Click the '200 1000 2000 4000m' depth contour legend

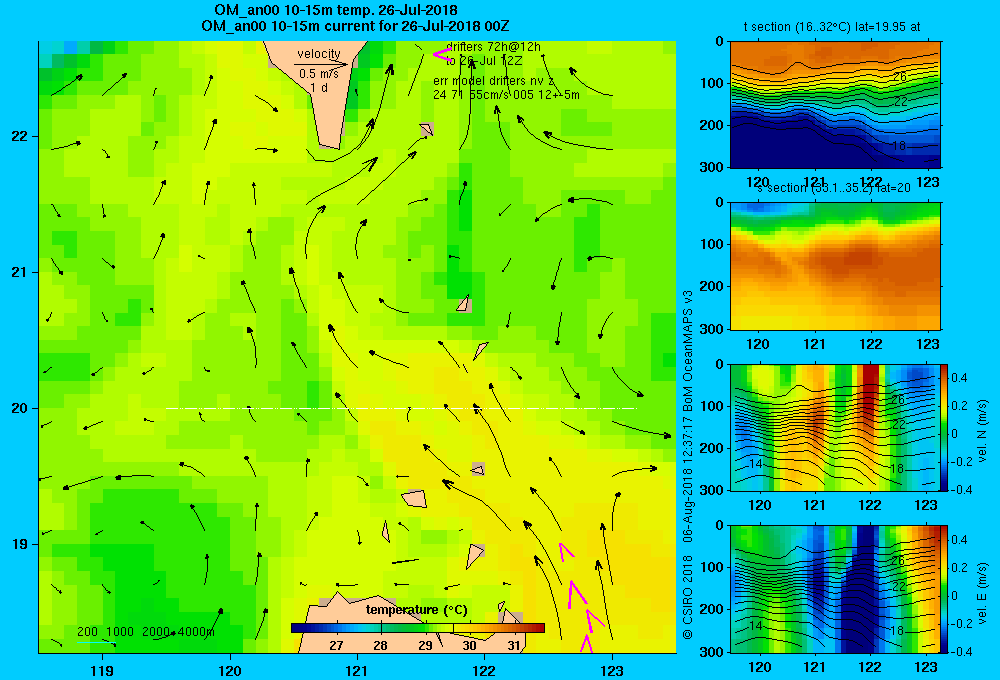point(145,632)
